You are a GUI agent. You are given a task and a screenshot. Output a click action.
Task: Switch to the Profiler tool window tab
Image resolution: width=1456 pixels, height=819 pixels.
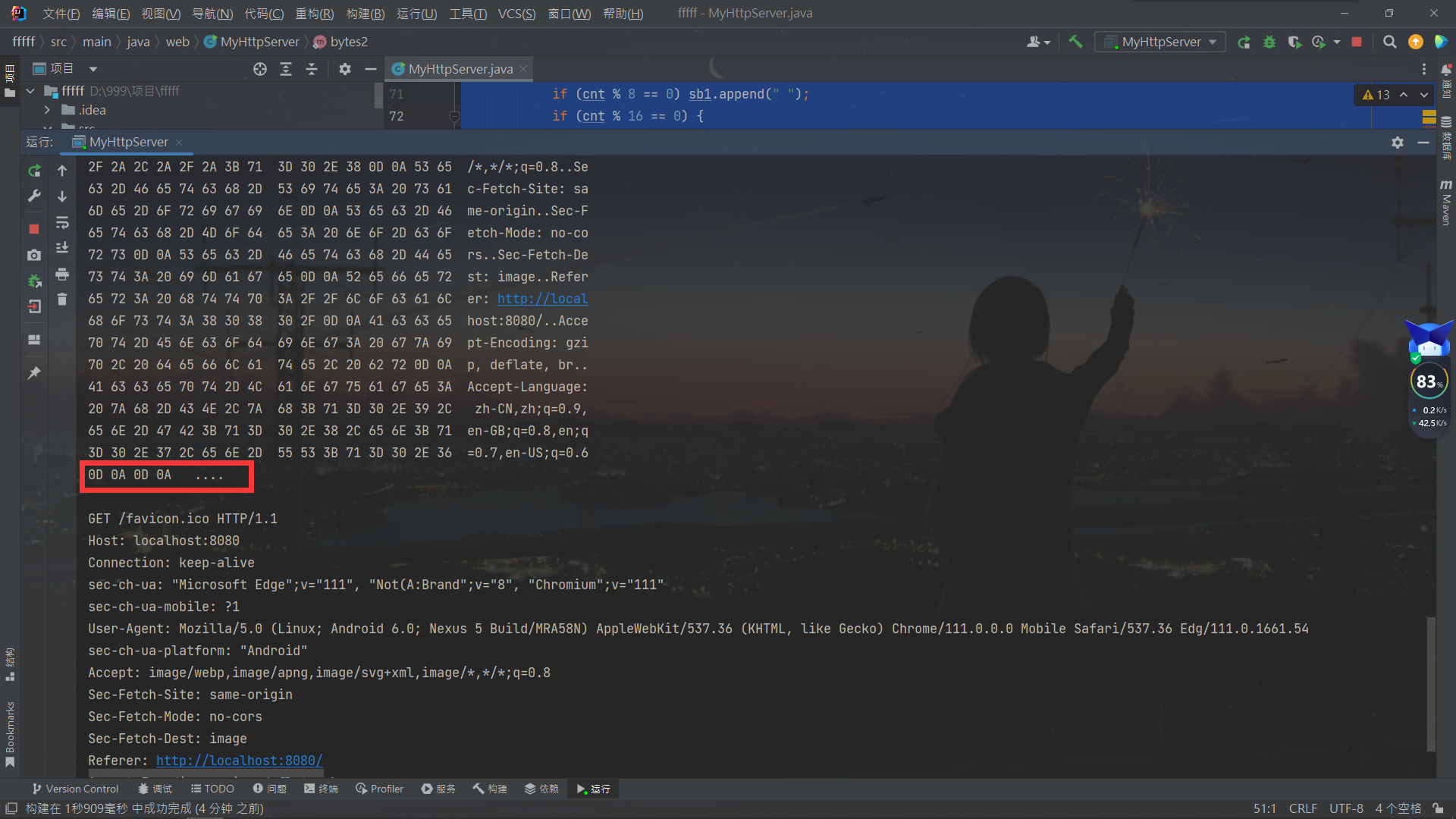(379, 789)
